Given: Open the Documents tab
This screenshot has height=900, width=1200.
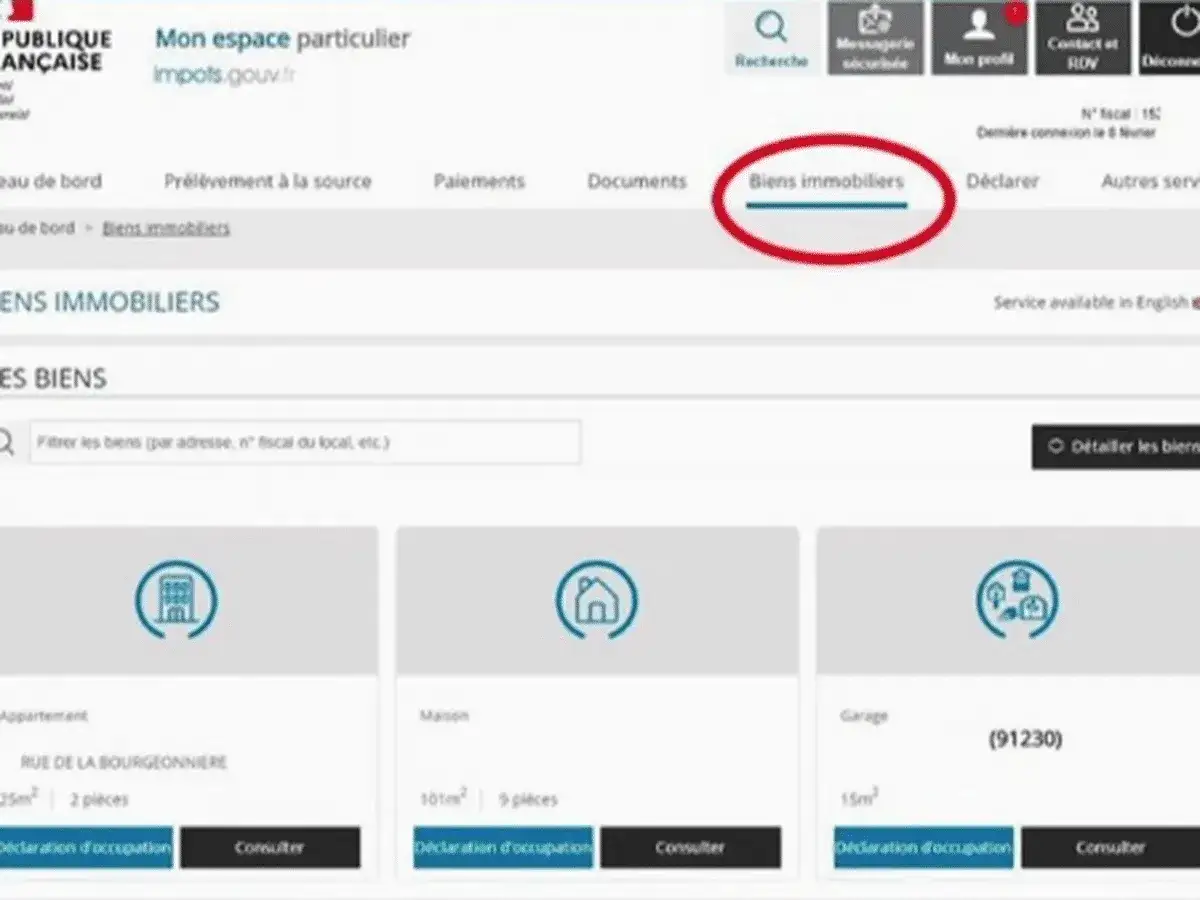Looking at the screenshot, I should pos(637,182).
